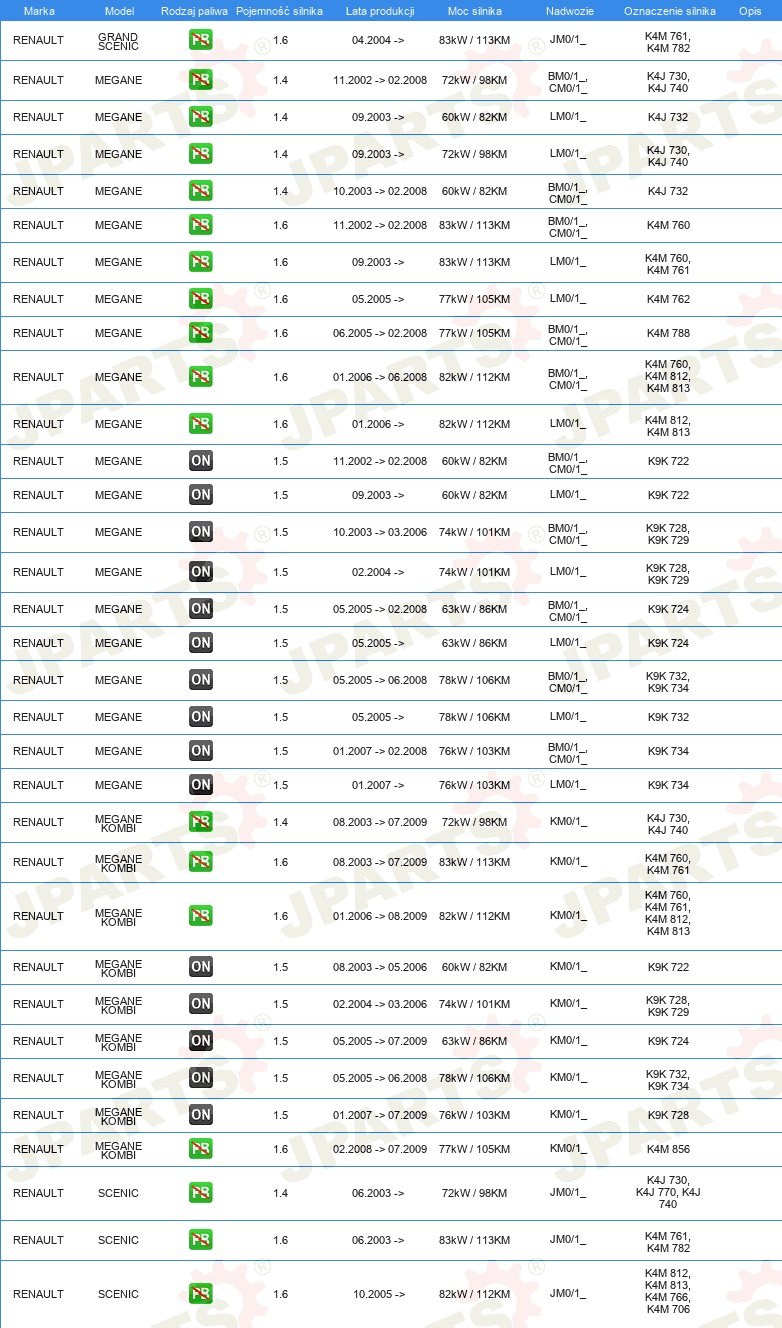Click petrol icon for SCENIC 10.2005 row
The image size is (782, 1328).
pos(201,1294)
